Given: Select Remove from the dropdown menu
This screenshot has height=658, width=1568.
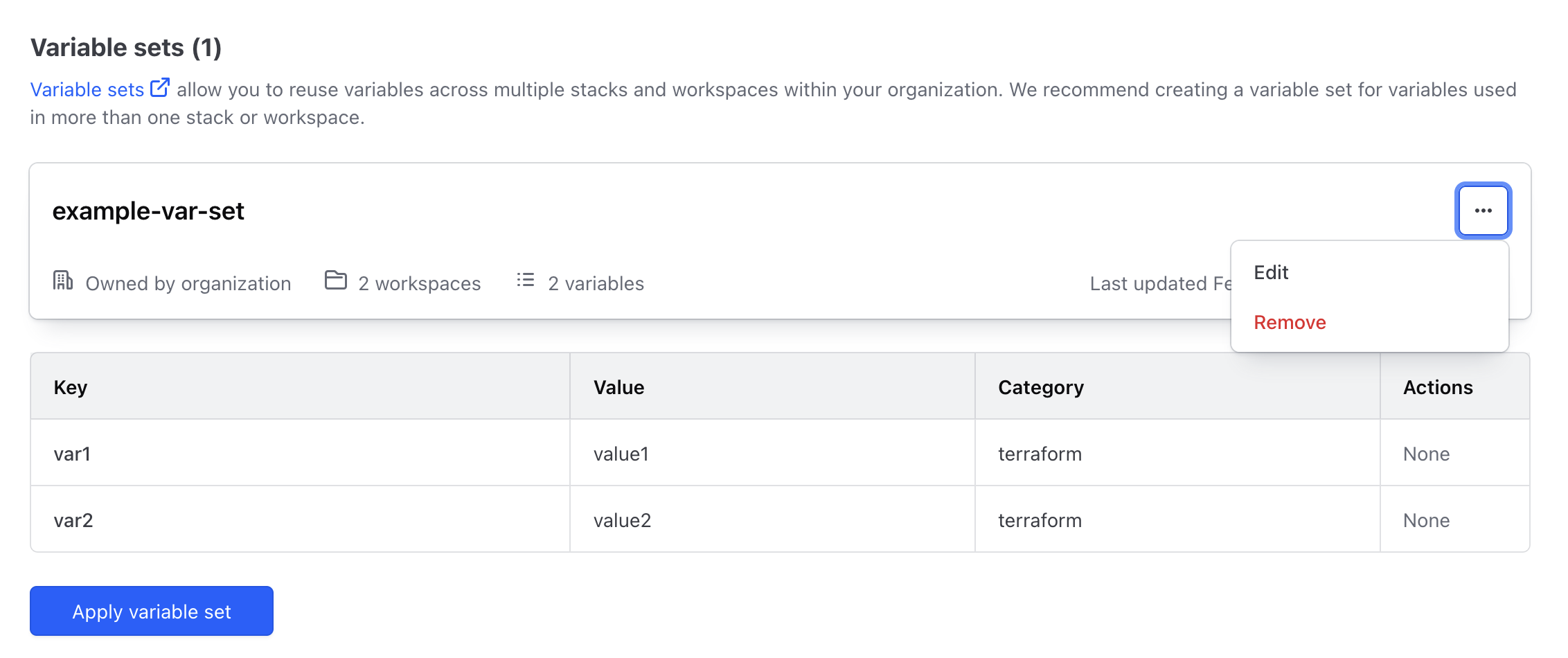Looking at the screenshot, I should pos(1290,322).
